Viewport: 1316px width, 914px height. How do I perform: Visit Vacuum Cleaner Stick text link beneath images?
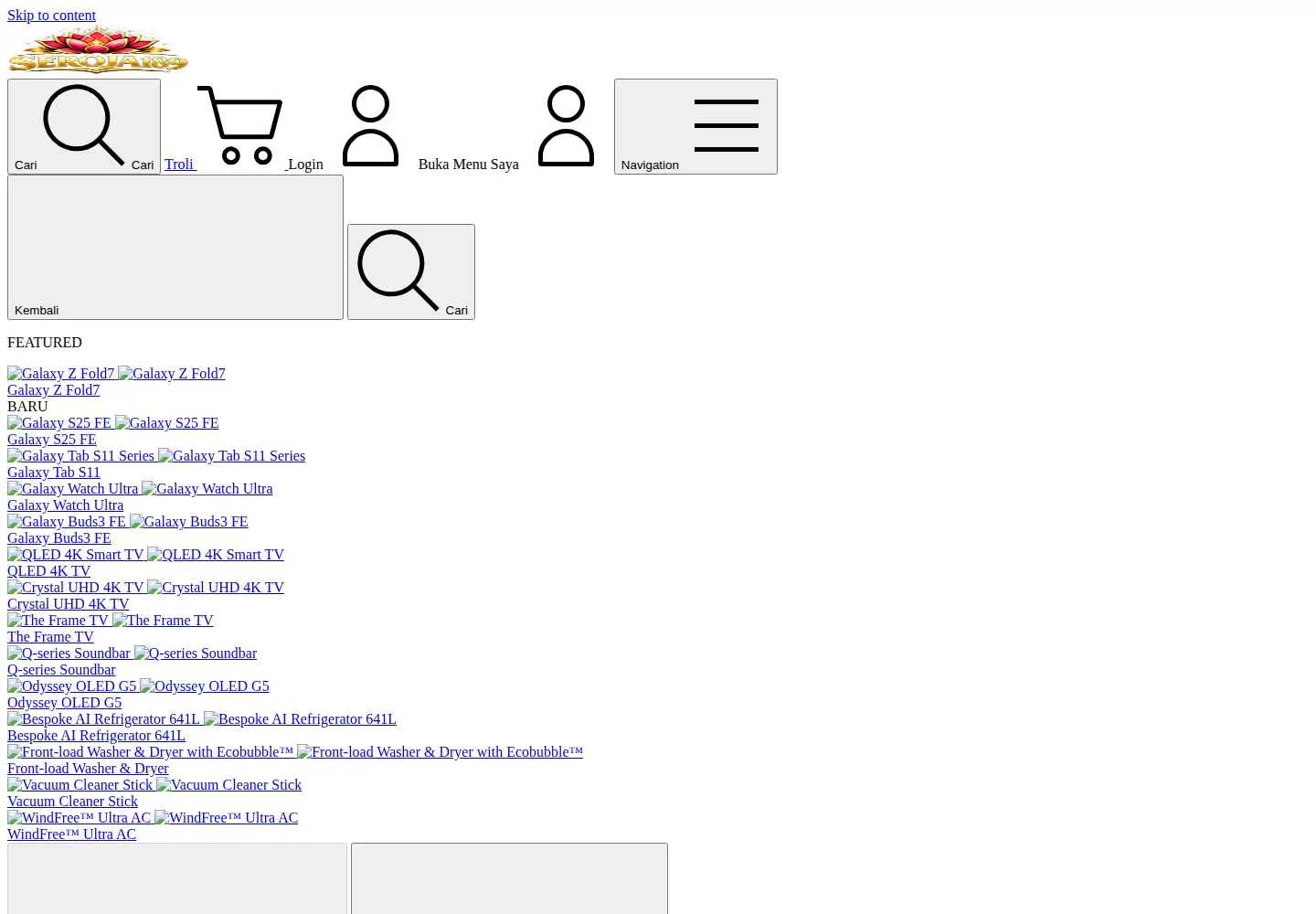73,801
